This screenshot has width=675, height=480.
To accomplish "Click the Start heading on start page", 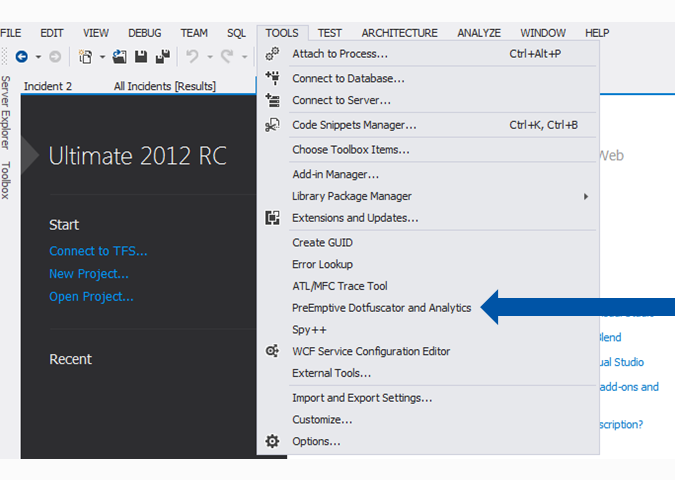I will click(64, 225).
